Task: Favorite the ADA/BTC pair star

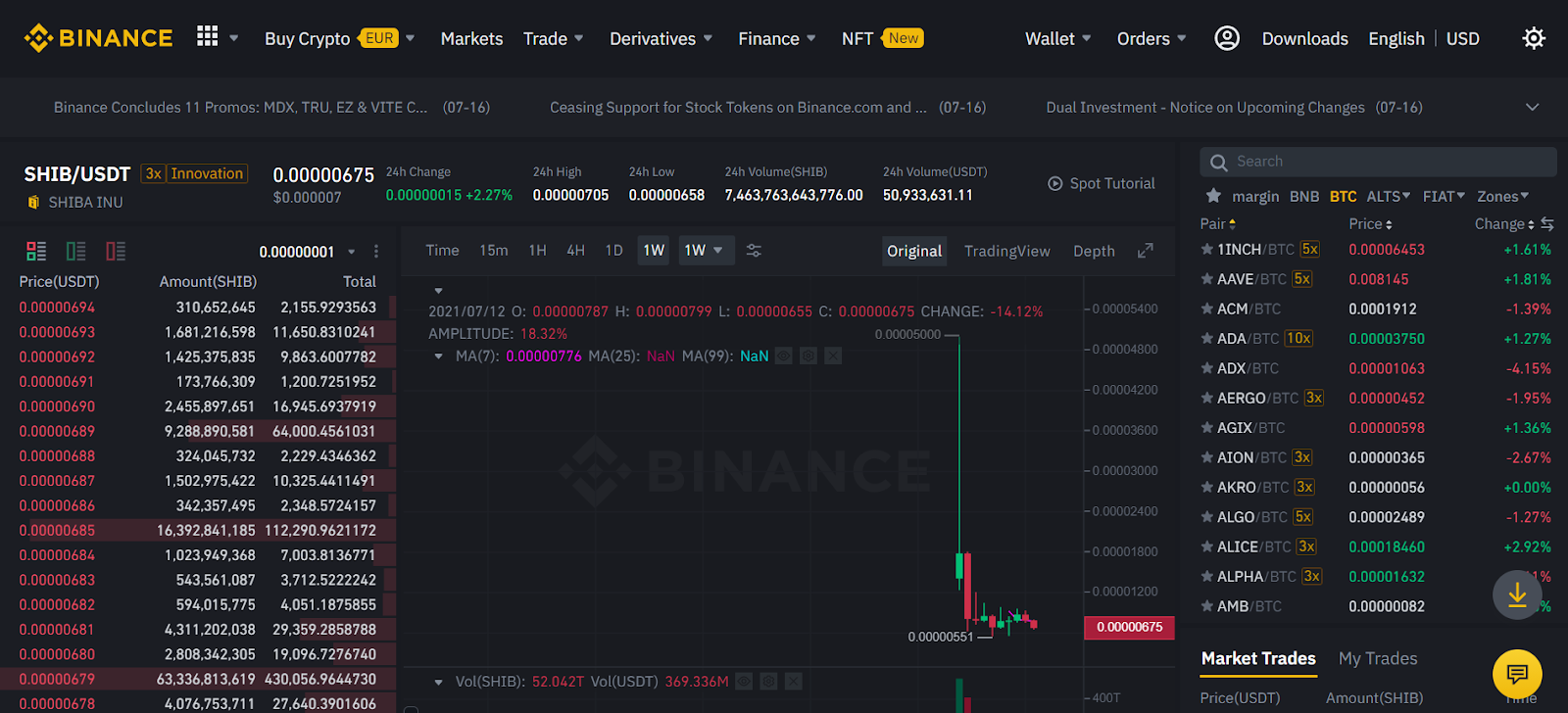Action: [1207, 339]
